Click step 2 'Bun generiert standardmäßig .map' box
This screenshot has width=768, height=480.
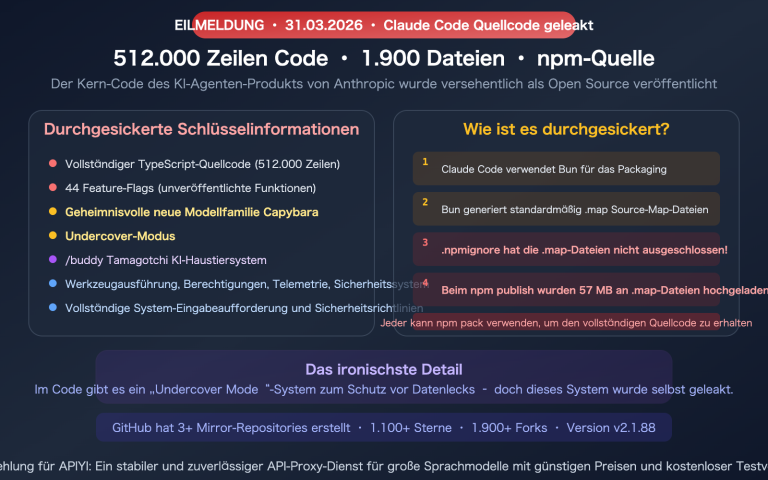566,209
